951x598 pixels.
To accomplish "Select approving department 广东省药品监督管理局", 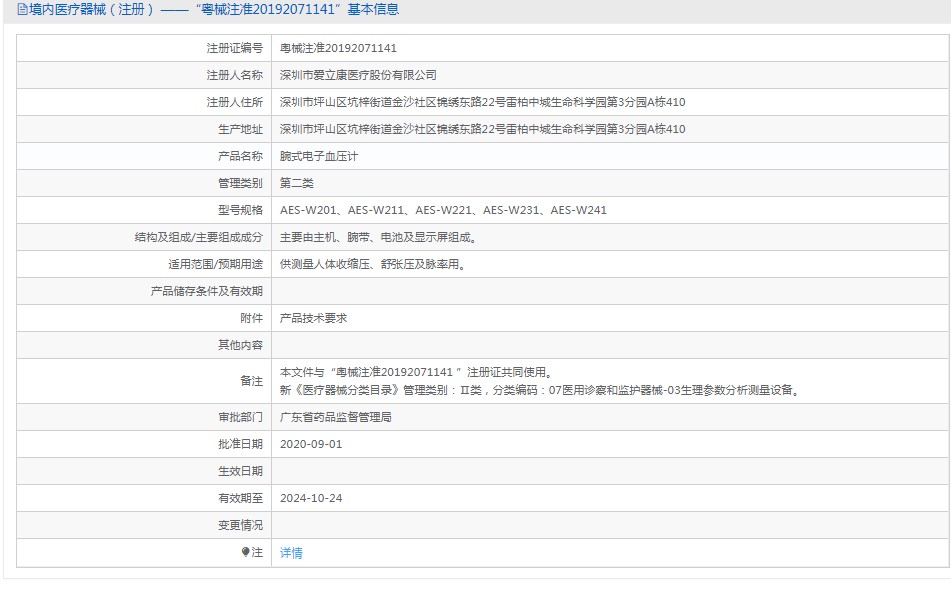I will pyautogui.click(x=335, y=417).
